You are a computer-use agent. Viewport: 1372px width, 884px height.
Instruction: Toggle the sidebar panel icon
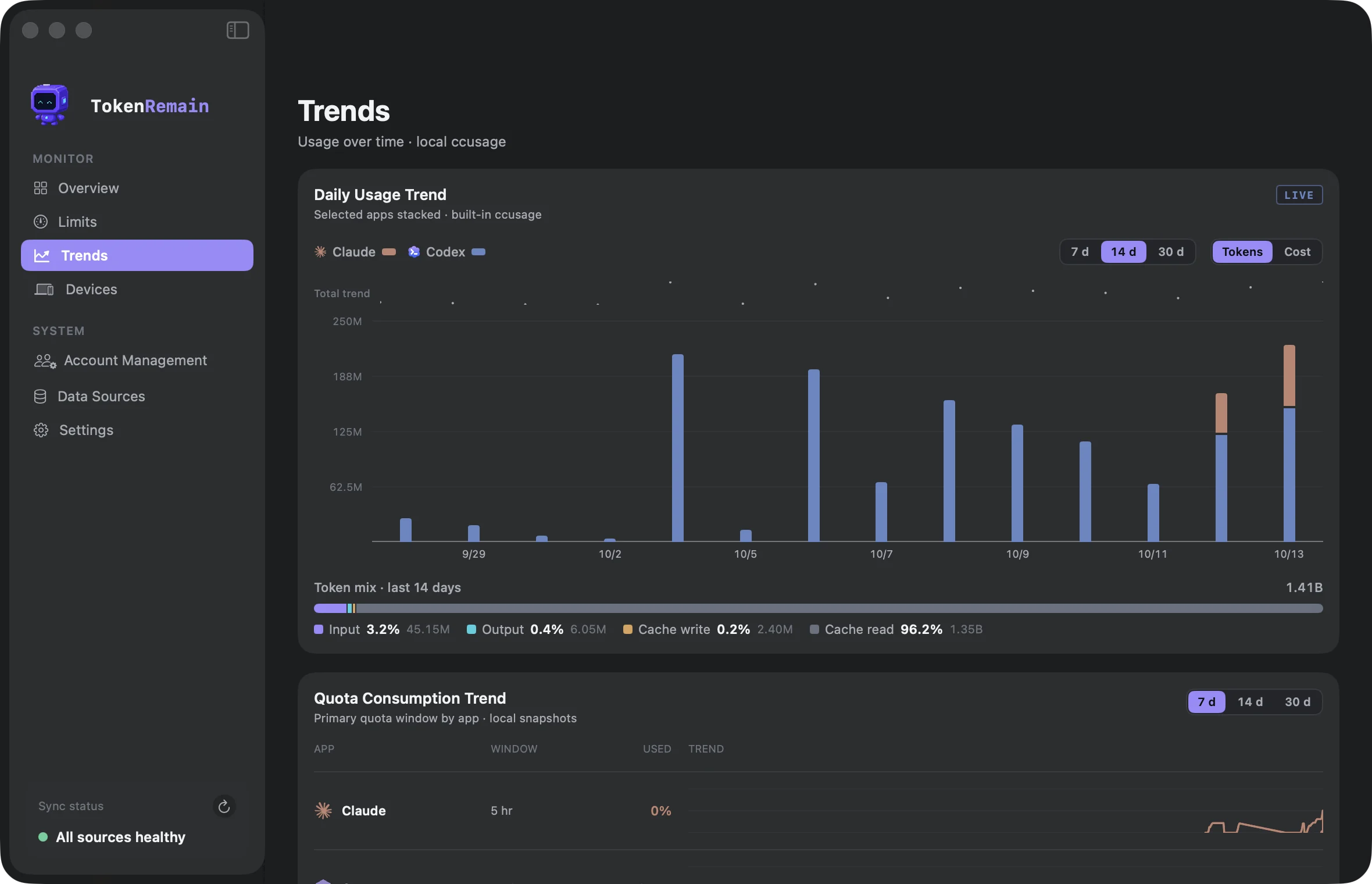coord(238,30)
